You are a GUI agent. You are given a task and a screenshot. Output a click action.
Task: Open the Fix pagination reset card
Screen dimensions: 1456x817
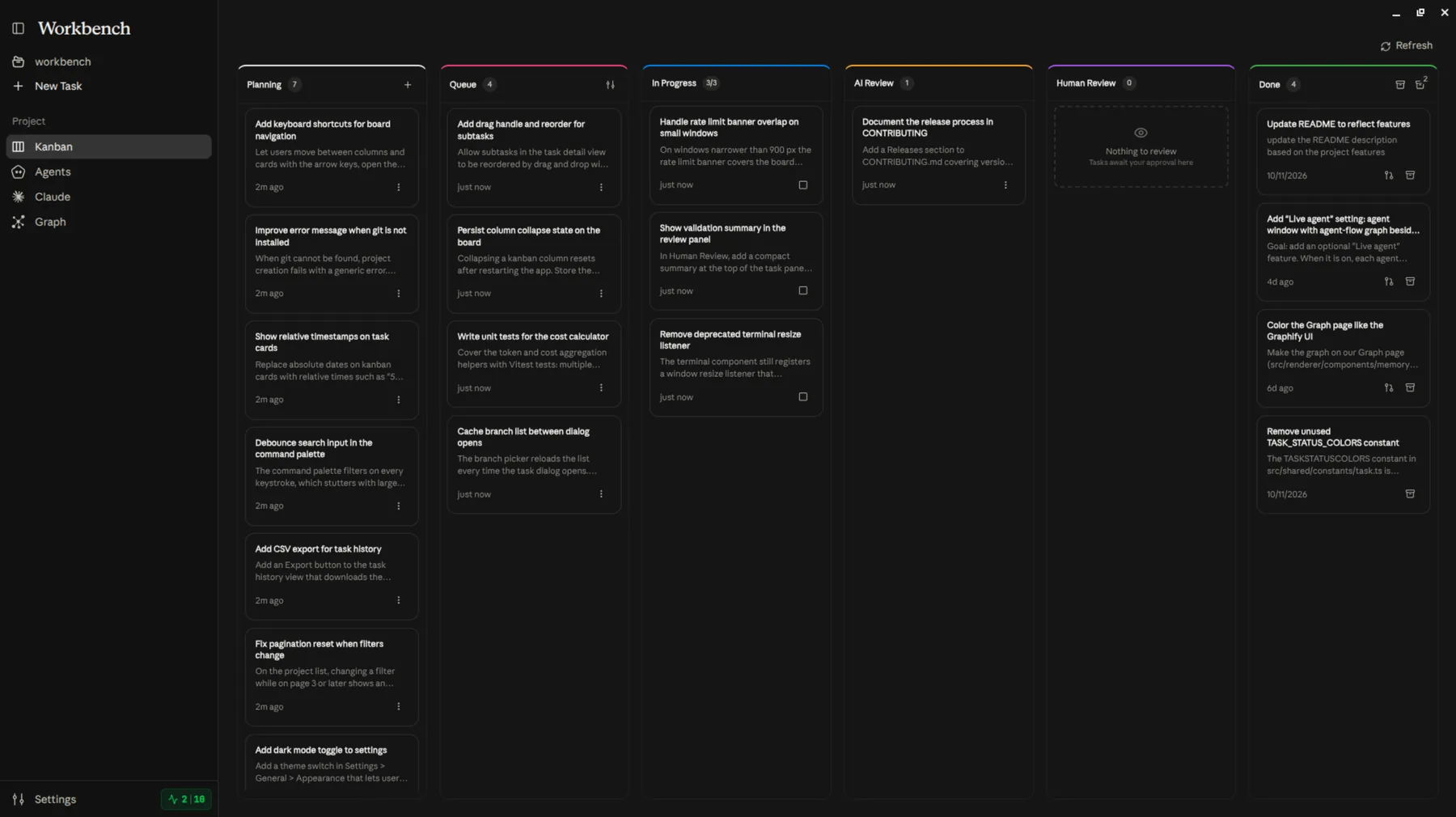coord(332,677)
